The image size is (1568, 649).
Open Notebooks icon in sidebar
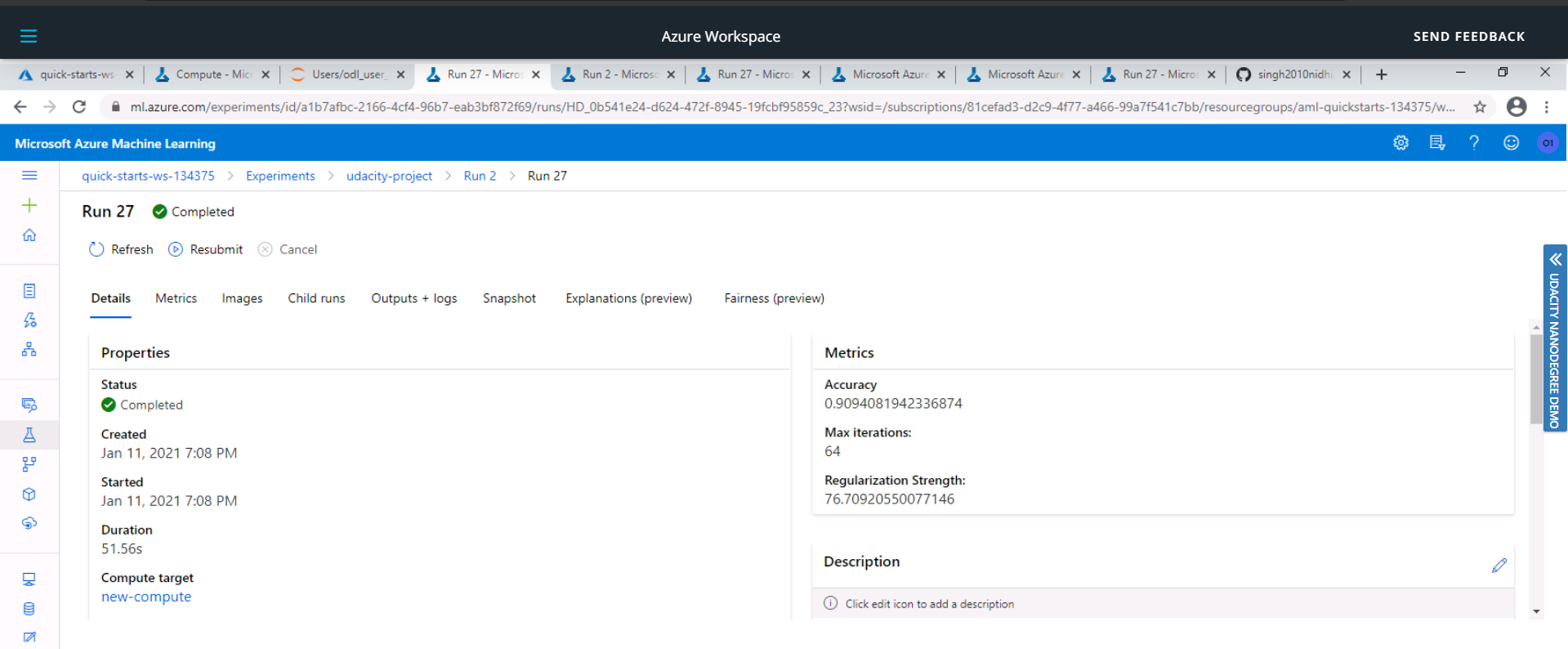click(x=29, y=291)
